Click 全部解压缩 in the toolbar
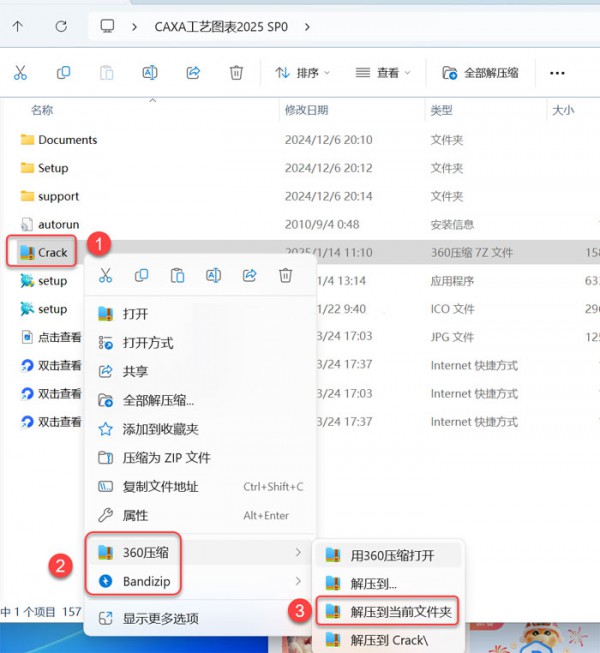 coord(480,73)
